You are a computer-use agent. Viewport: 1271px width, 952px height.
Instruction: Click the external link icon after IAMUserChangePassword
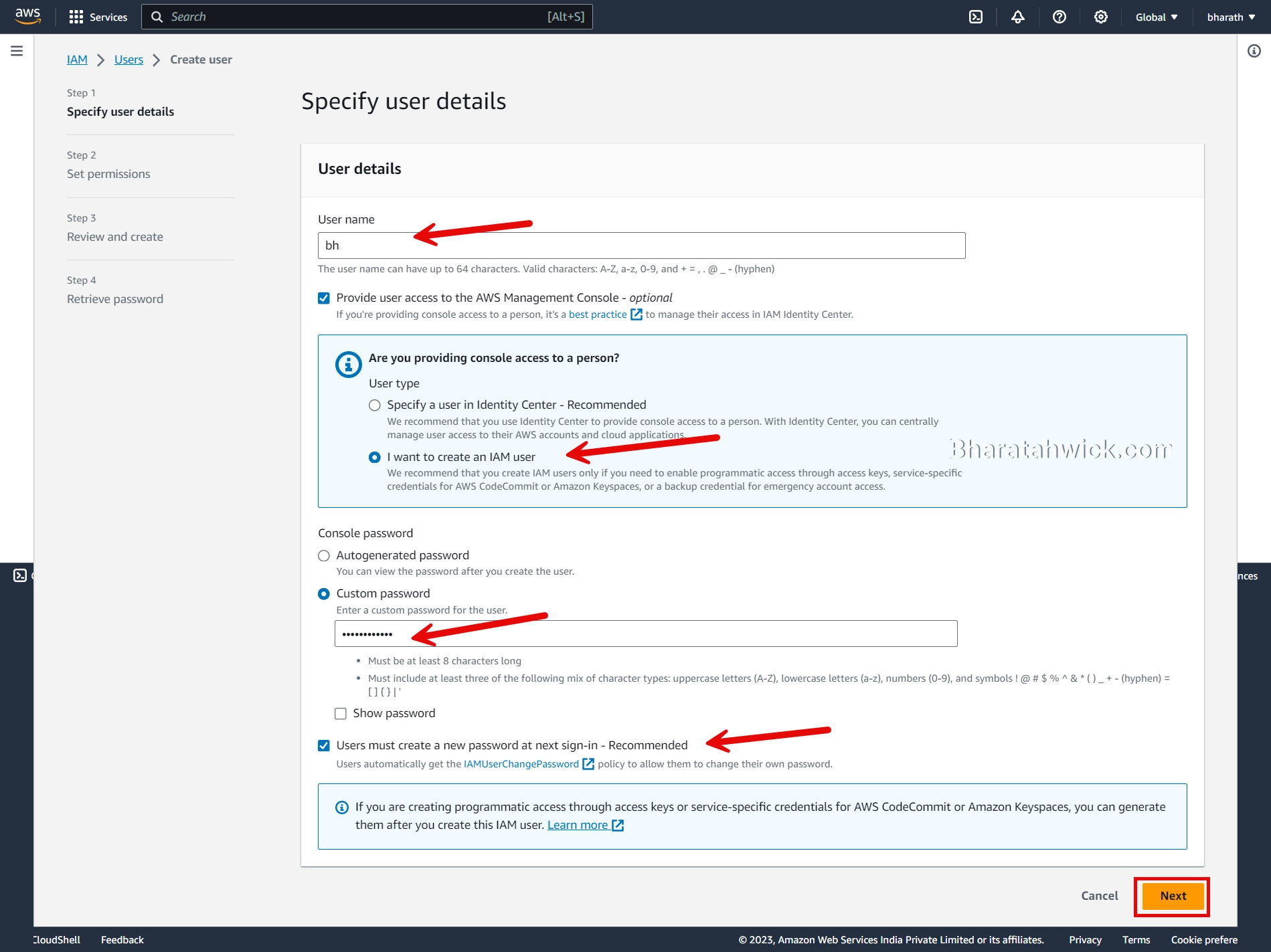(x=588, y=764)
